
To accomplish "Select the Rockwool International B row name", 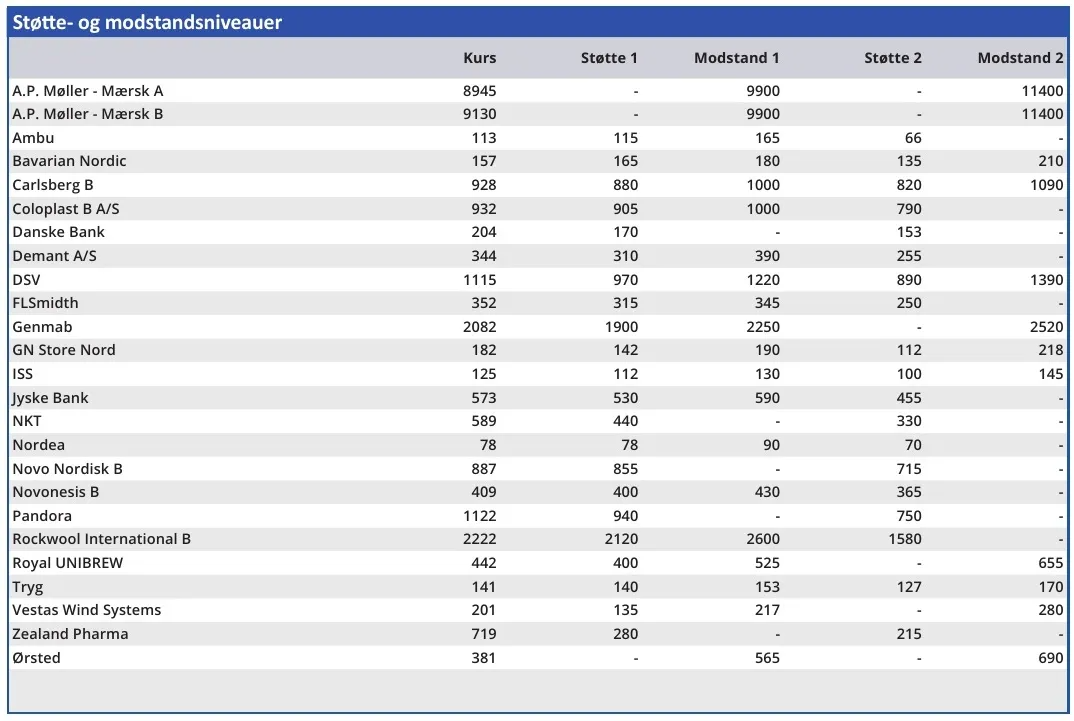I will [x=101, y=539].
